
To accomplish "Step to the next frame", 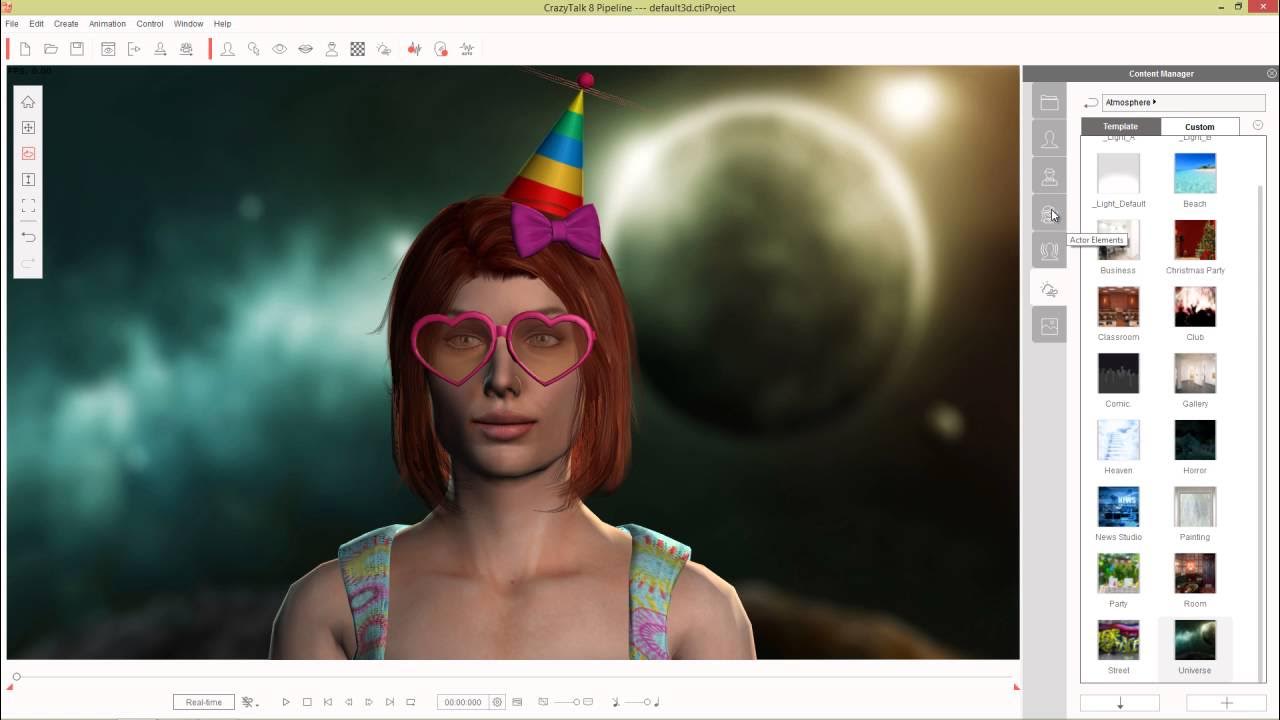I will (x=369, y=702).
